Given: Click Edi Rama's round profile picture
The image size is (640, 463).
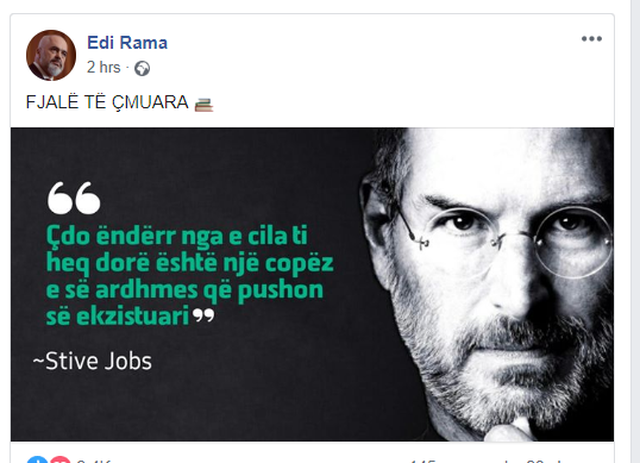Looking at the screenshot, I should pos(51,55).
